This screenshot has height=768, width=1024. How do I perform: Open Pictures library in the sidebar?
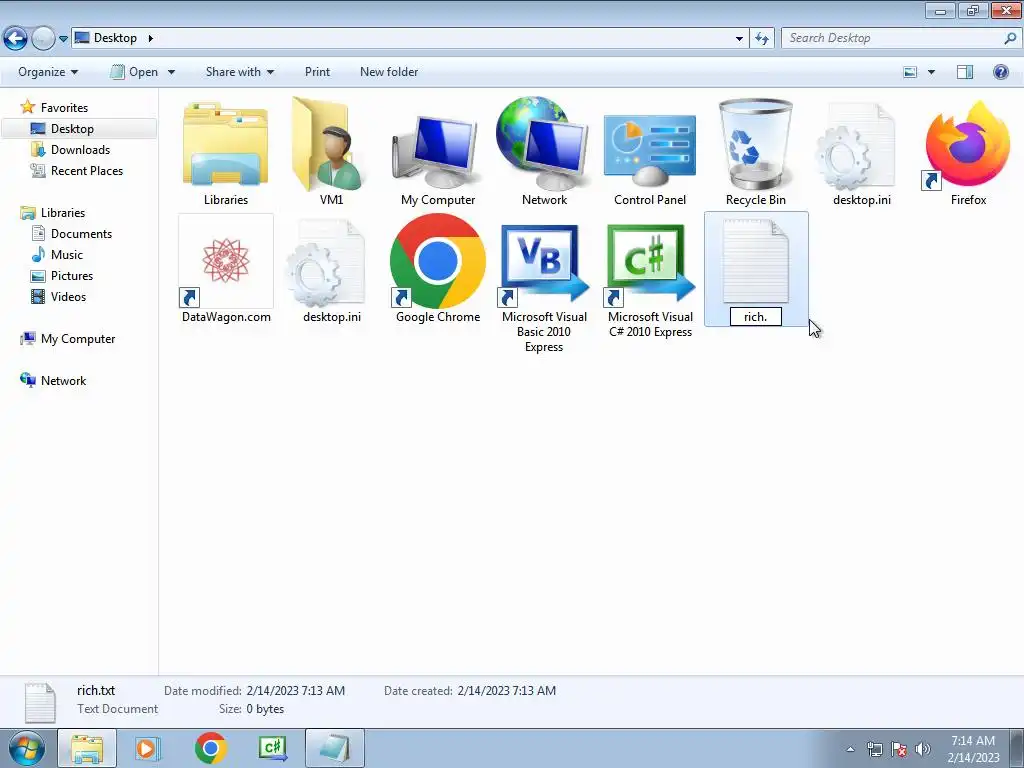(x=72, y=276)
